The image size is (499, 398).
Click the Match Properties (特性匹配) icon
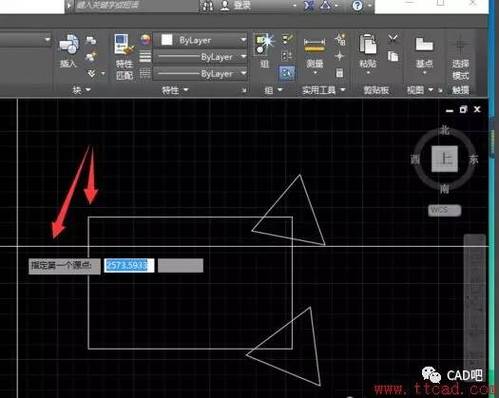(124, 44)
